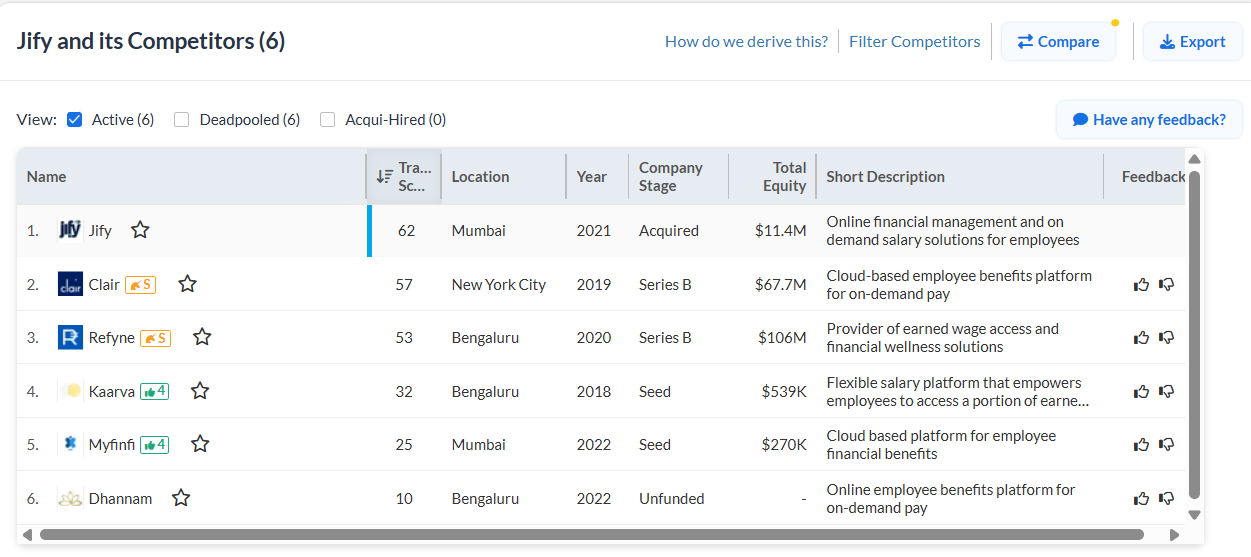Star the Jify company row

pos(140,230)
